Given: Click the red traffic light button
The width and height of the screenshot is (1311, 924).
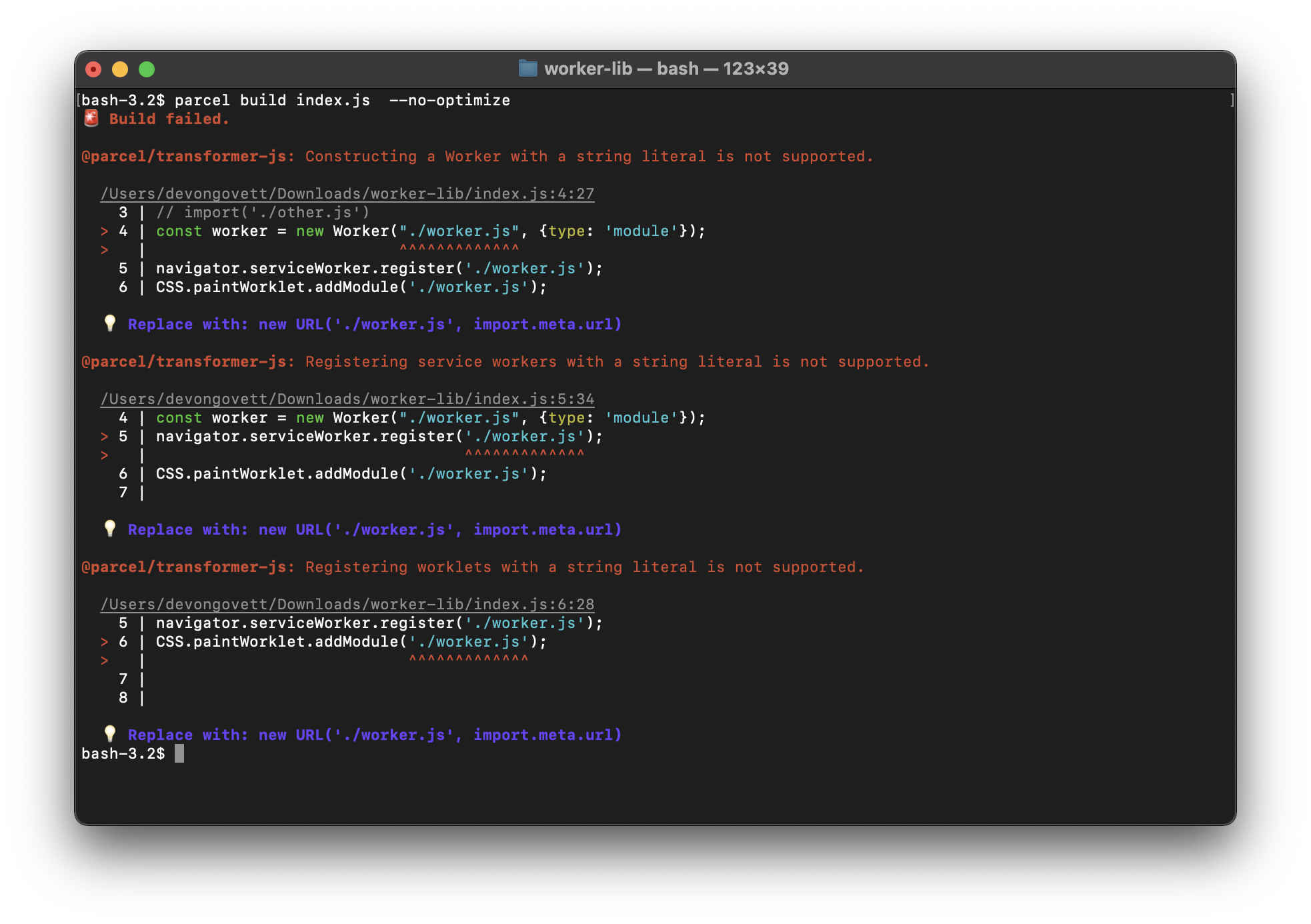Looking at the screenshot, I should pyautogui.click(x=94, y=69).
